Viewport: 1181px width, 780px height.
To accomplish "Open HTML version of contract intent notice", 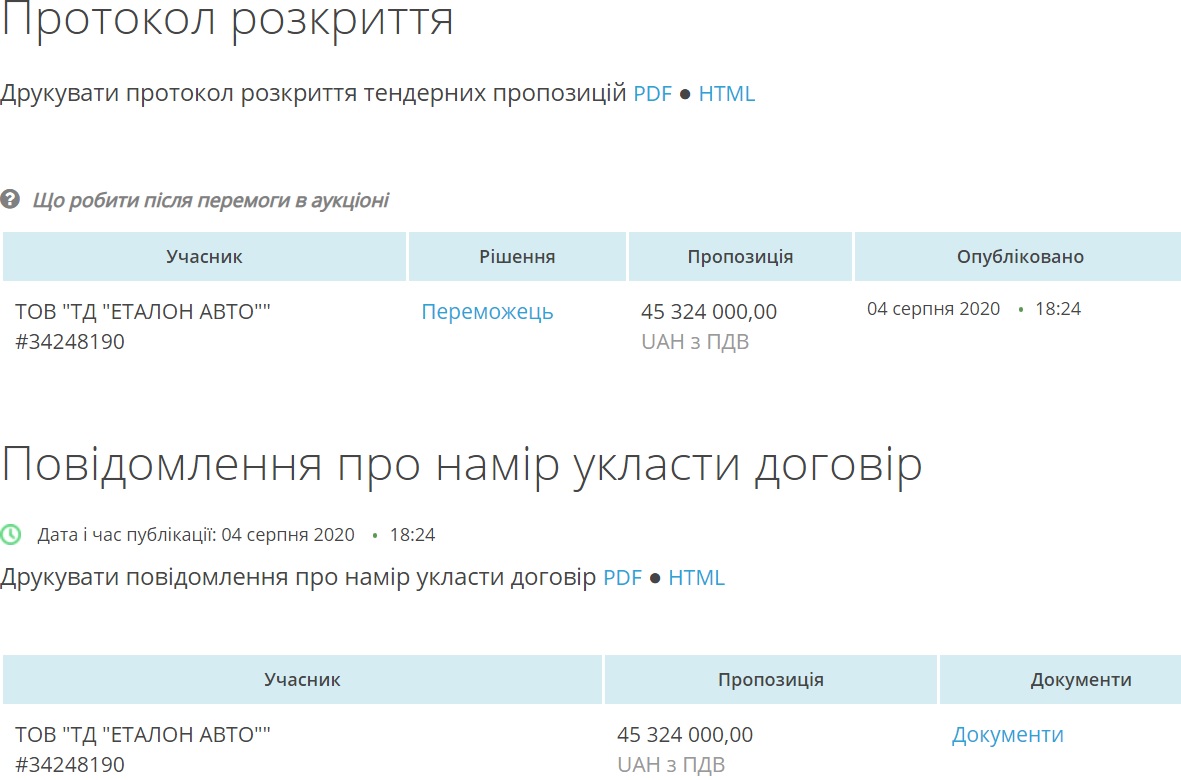I will pyautogui.click(x=697, y=577).
